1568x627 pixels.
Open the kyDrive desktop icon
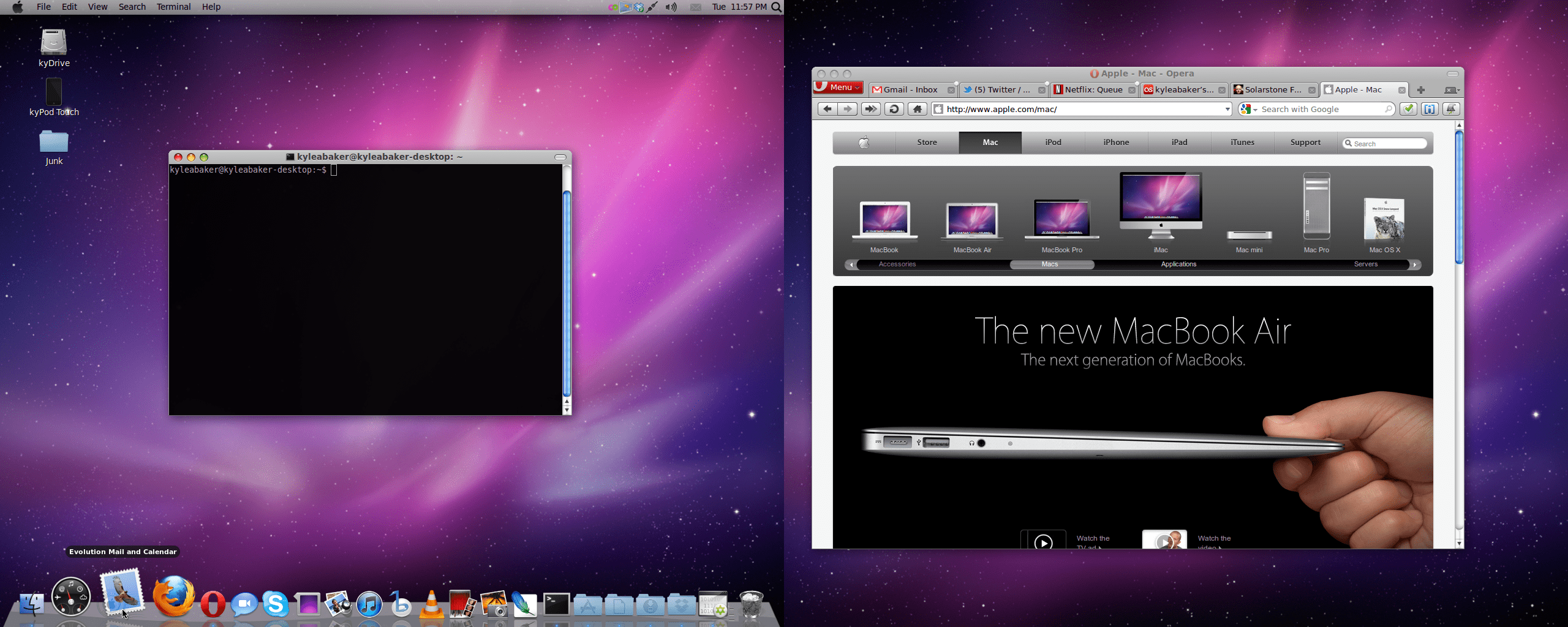54,48
